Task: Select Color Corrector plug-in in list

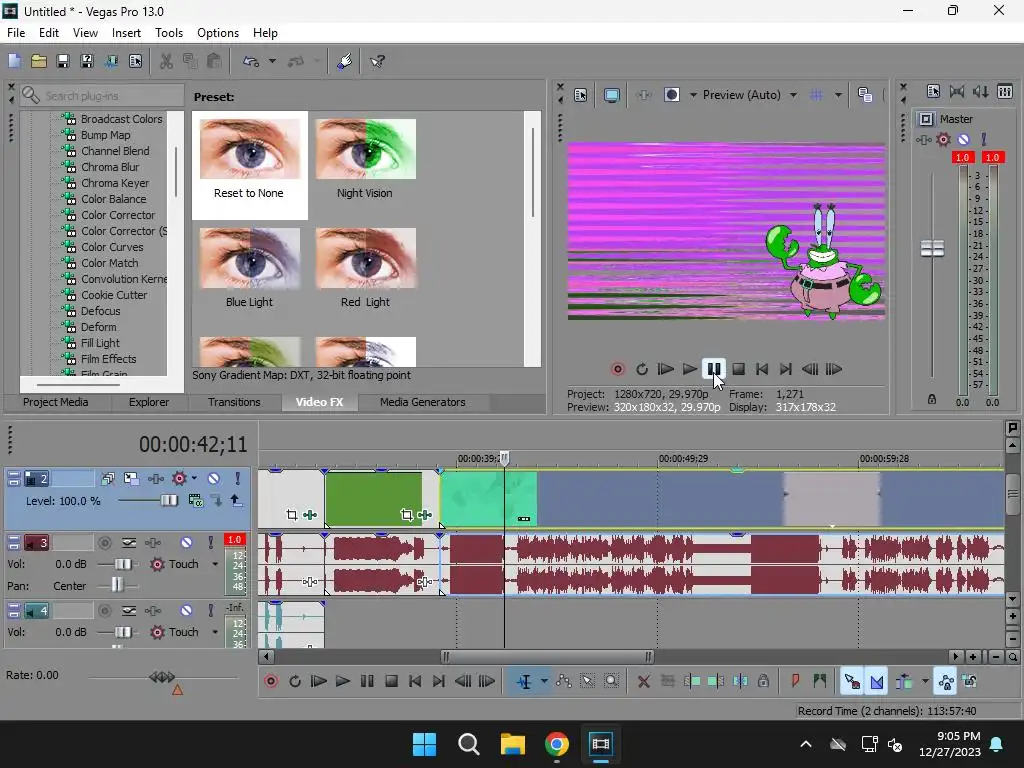Action: point(118,215)
